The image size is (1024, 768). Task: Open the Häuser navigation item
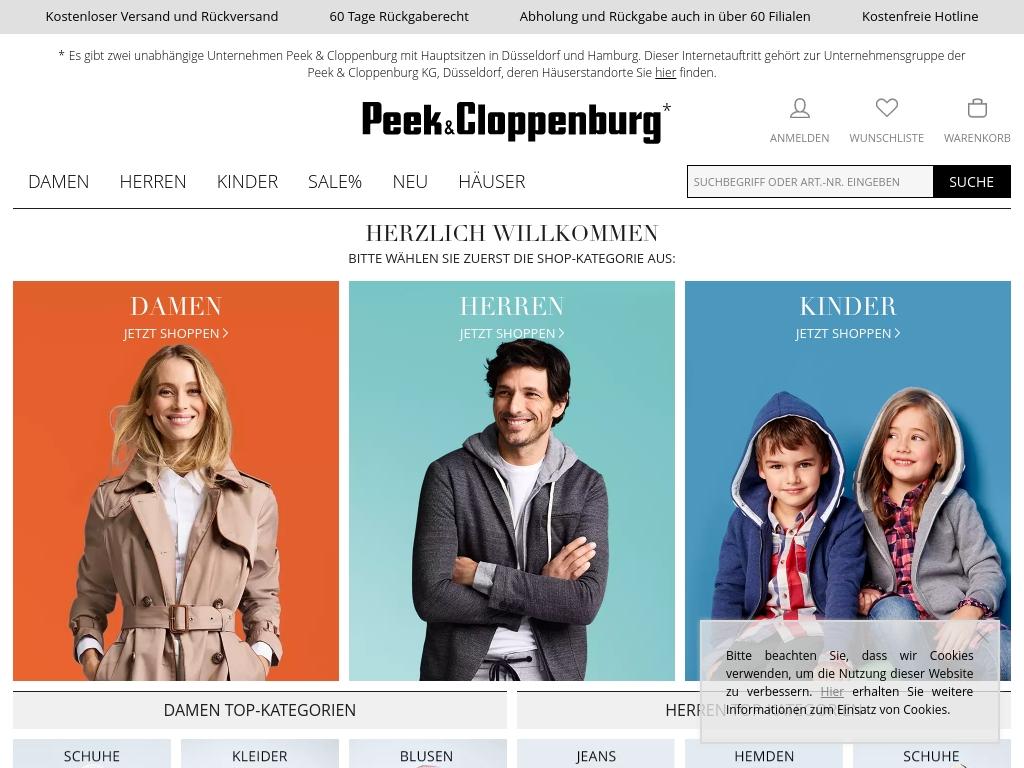(x=492, y=182)
